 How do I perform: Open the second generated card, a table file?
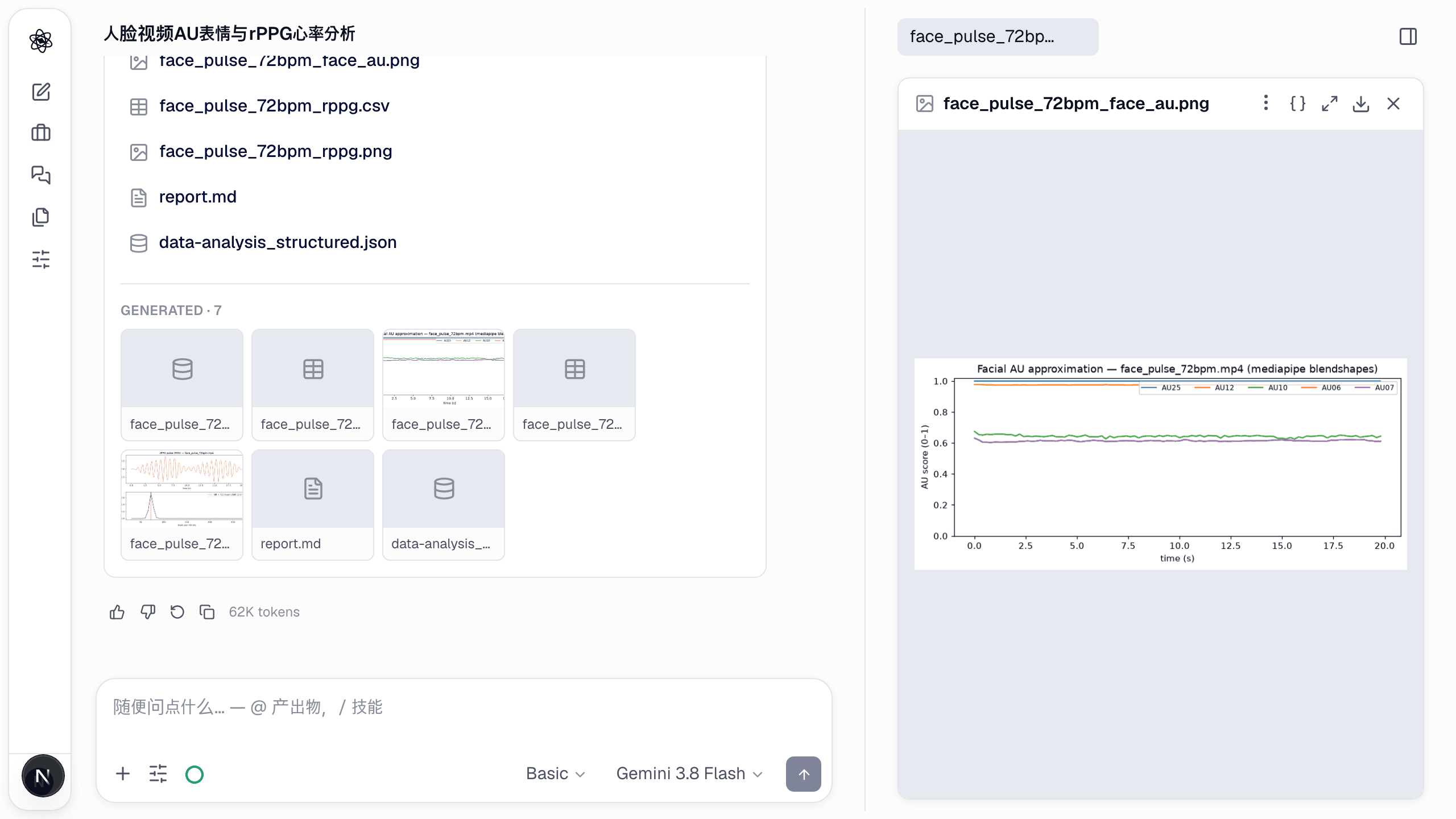click(x=313, y=384)
